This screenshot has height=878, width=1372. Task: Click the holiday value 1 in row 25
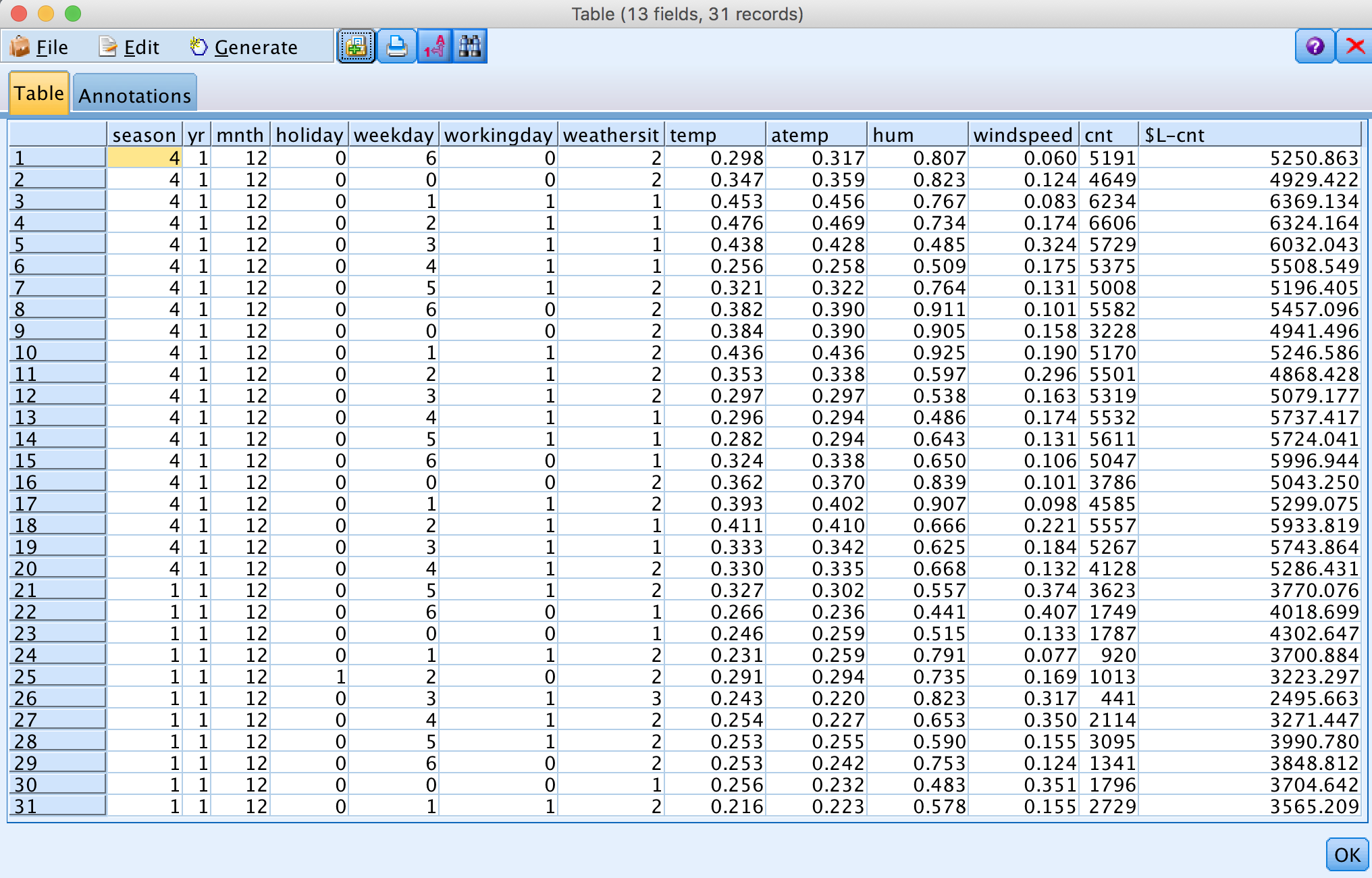[x=341, y=677]
